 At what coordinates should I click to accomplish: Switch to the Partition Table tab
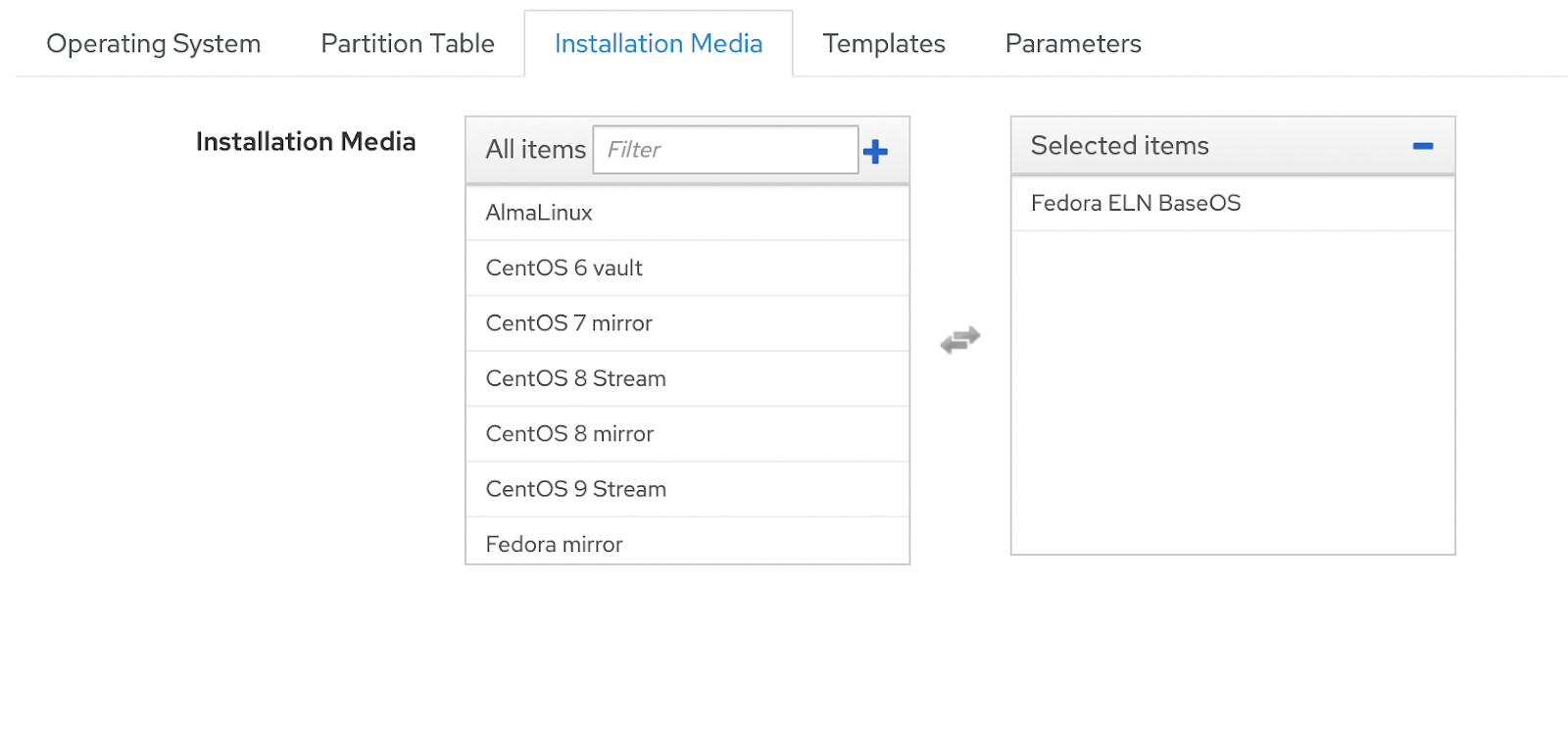(408, 44)
